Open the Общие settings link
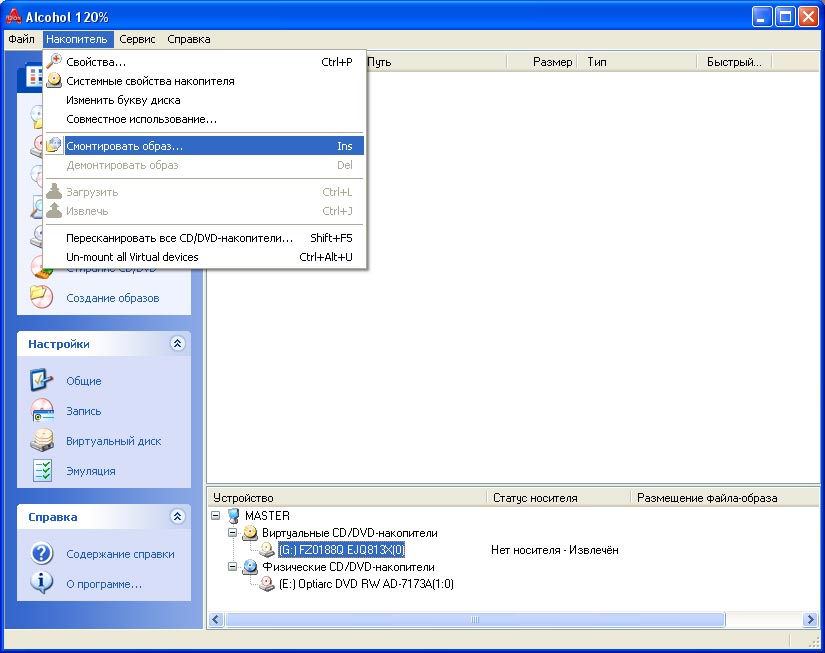This screenshot has width=825, height=653. tap(84, 380)
